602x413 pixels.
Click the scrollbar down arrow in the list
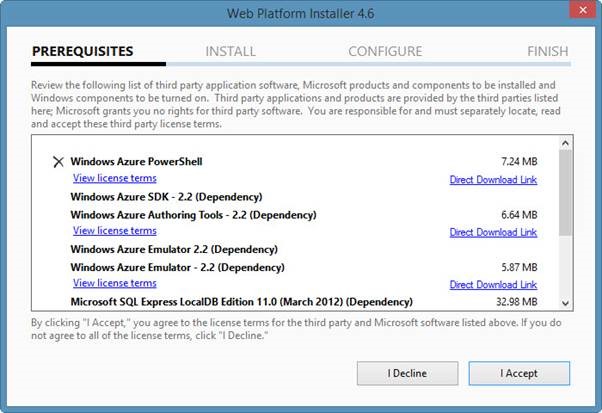point(564,303)
